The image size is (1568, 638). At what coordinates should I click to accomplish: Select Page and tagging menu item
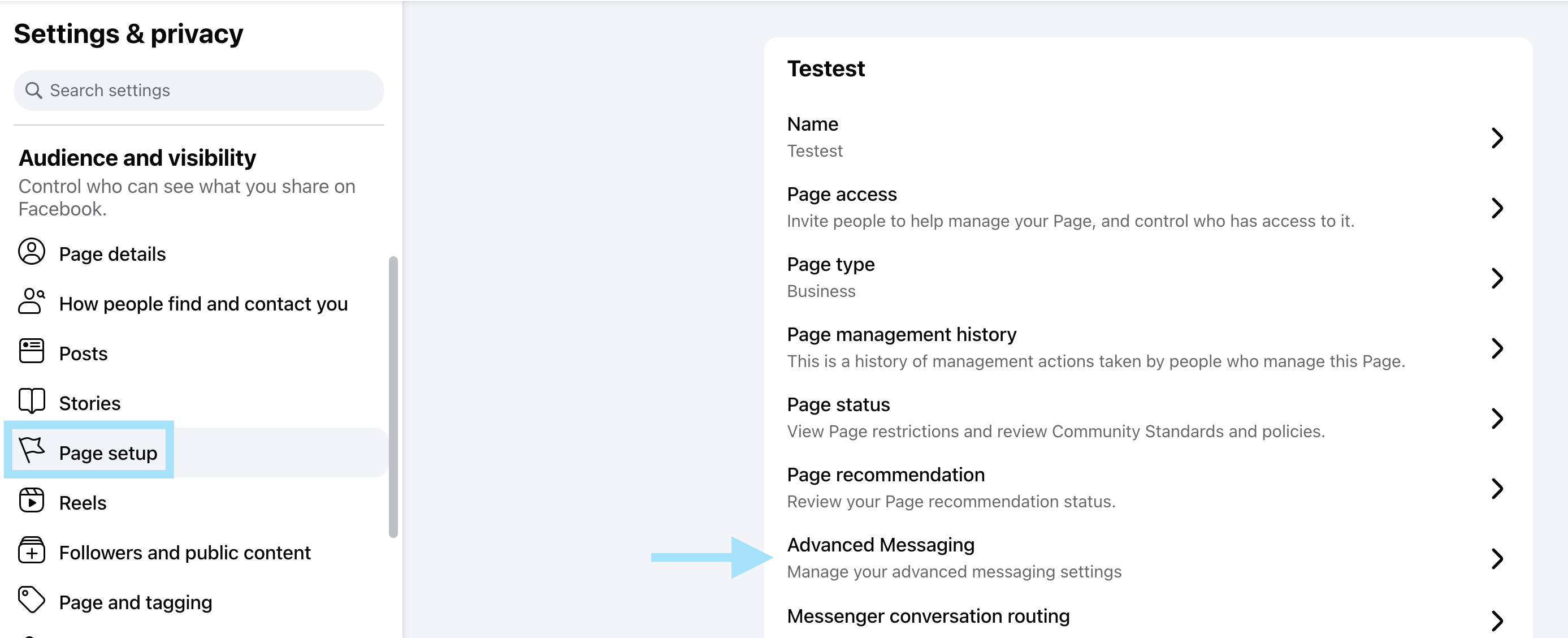(135, 602)
